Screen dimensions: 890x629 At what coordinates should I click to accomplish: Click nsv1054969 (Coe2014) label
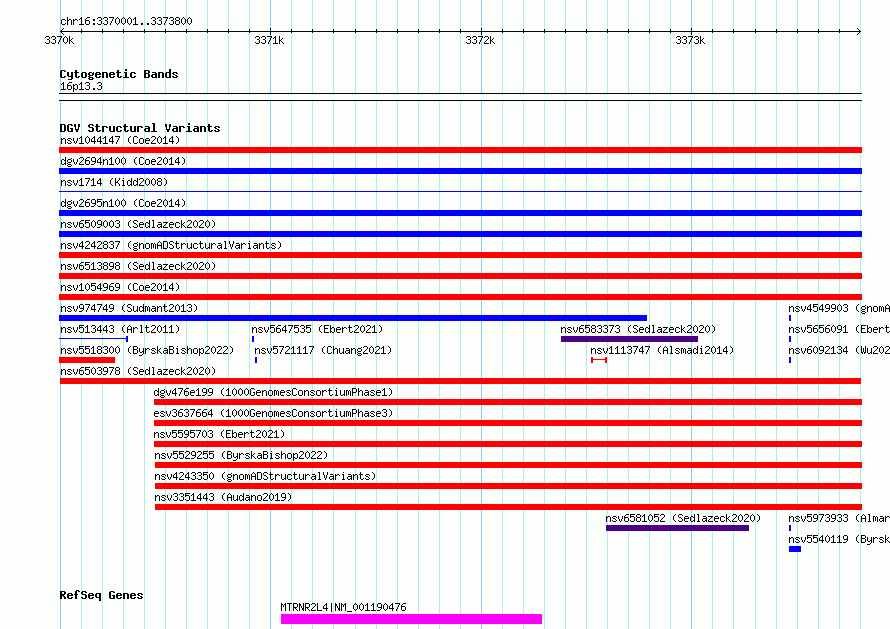point(120,287)
